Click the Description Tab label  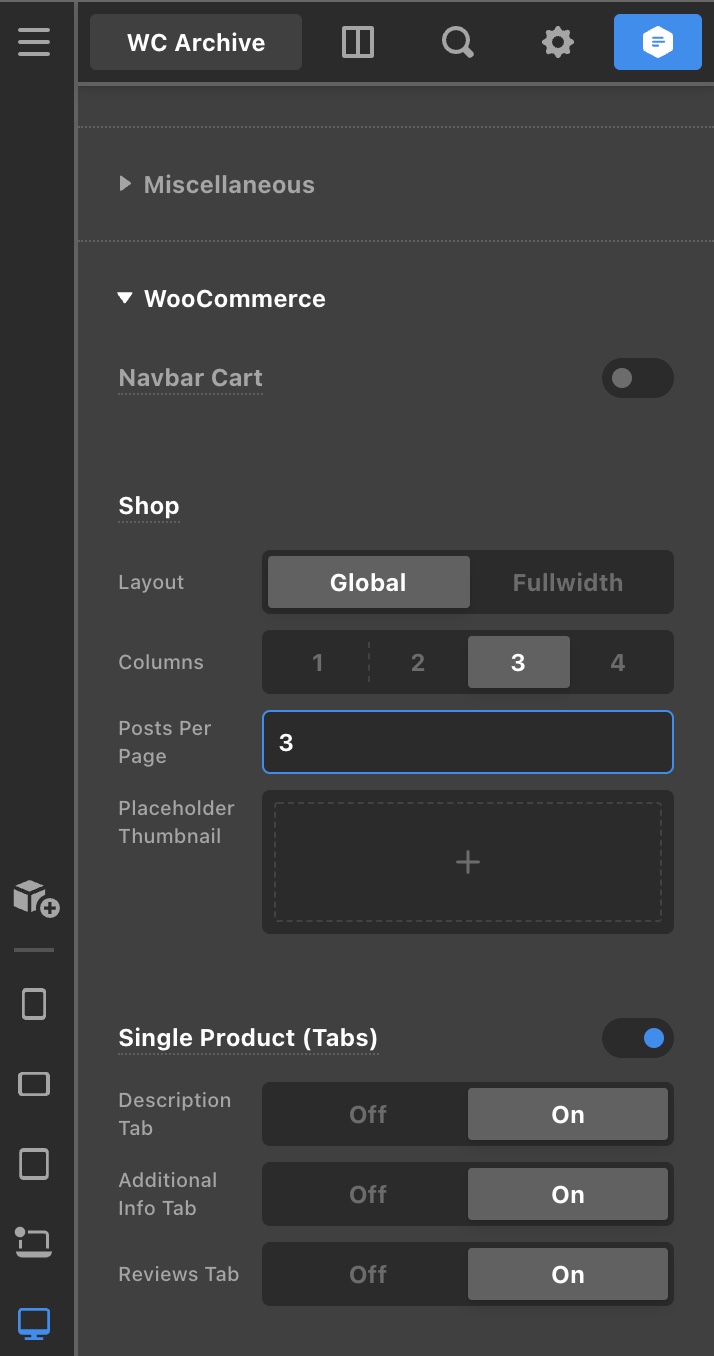pyautogui.click(x=175, y=1114)
